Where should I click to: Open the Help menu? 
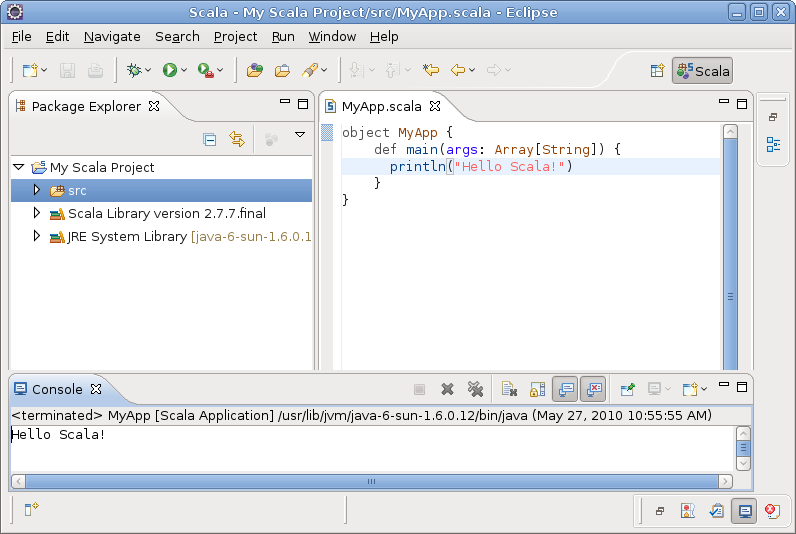click(384, 37)
